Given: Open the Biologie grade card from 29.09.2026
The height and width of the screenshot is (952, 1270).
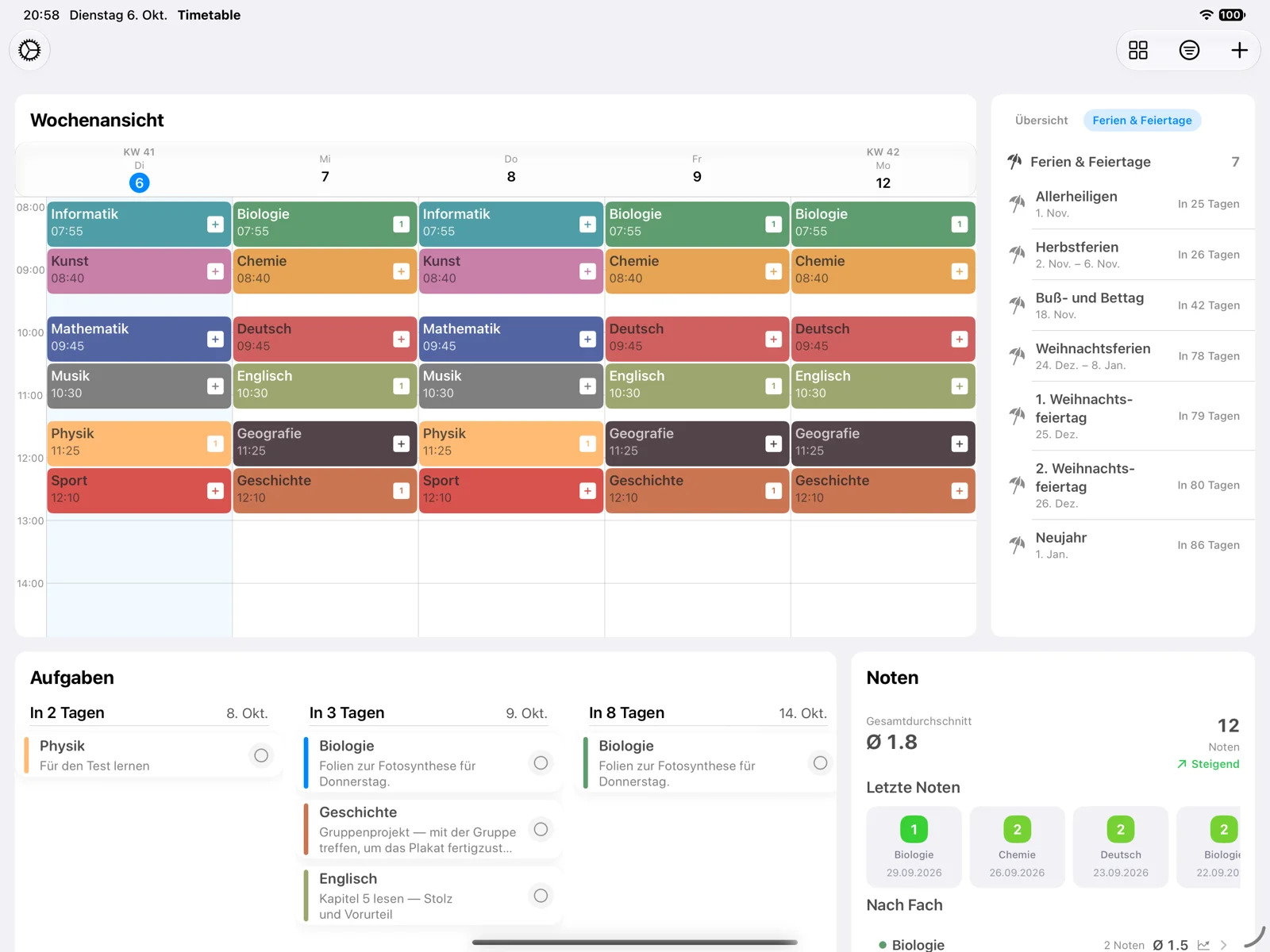Looking at the screenshot, I should pos(914,847).
